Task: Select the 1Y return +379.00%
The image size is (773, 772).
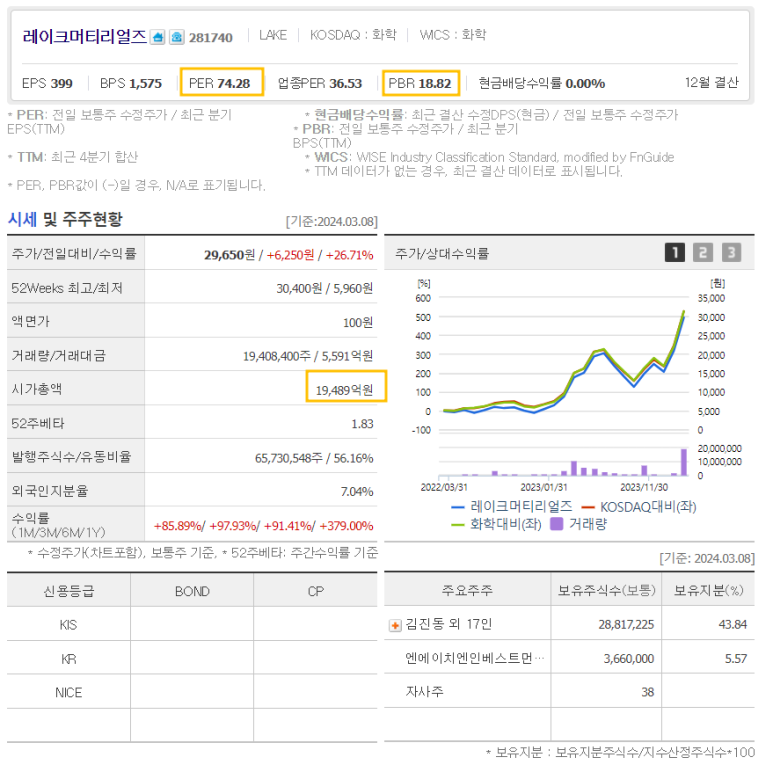Action: (x=346, y=526)
